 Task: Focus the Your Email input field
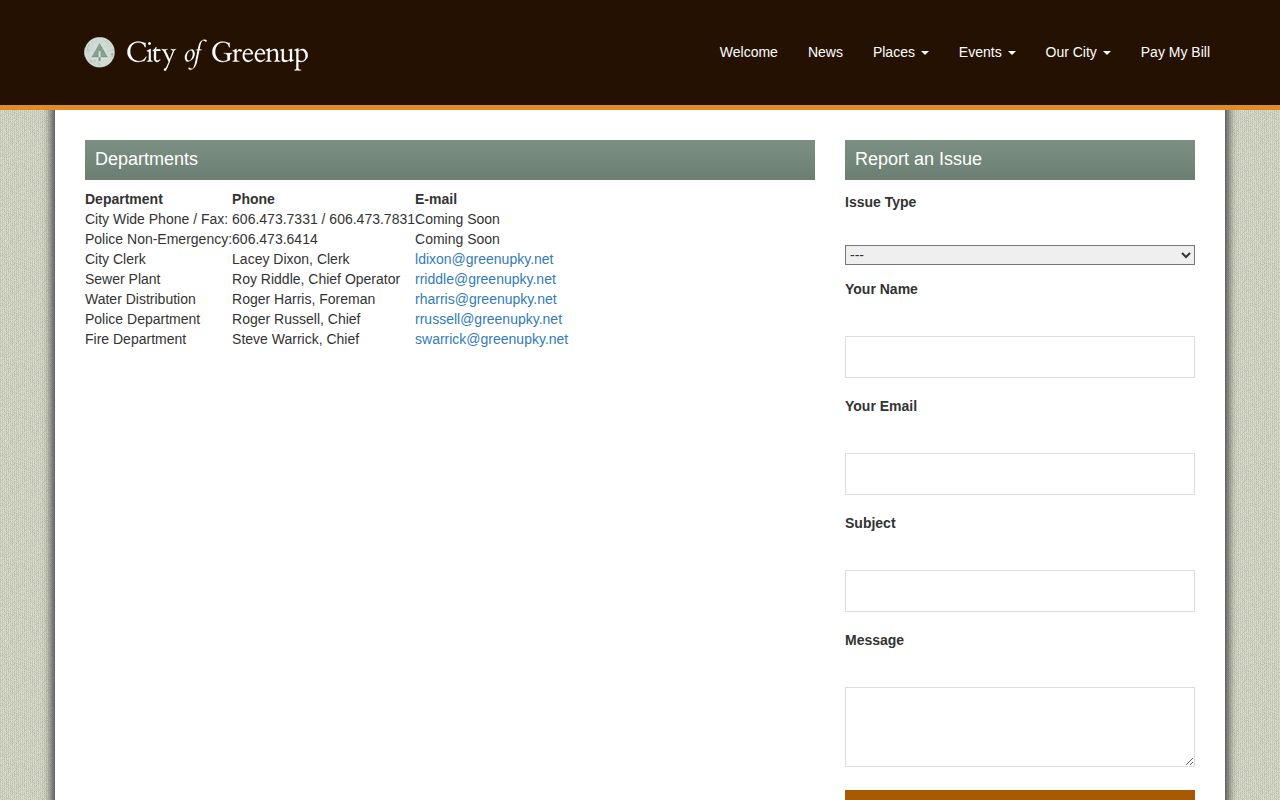click(1020, 474)
